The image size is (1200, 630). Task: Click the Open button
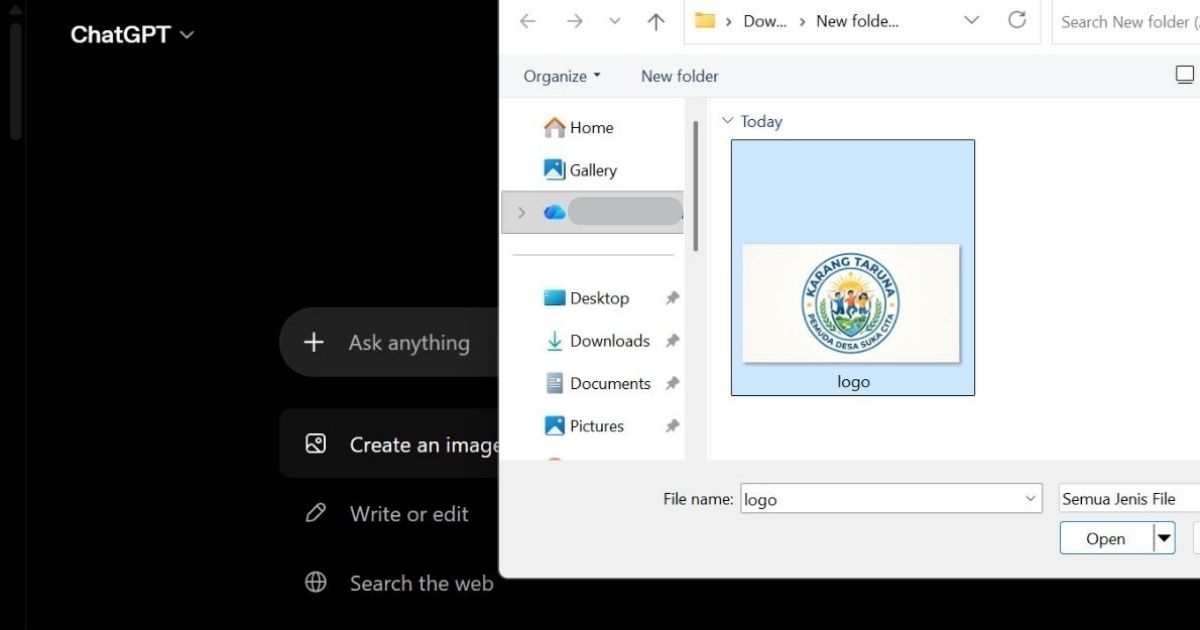(1106, 538)
